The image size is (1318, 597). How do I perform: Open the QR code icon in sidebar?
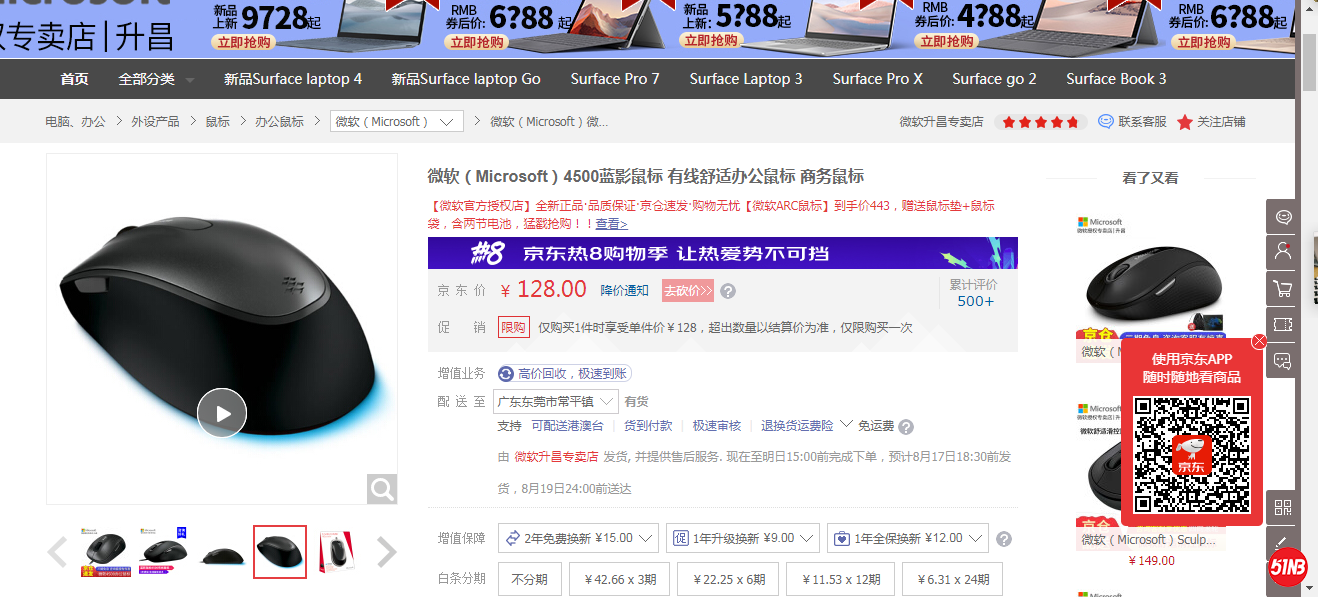click(x=1282, y=507)
